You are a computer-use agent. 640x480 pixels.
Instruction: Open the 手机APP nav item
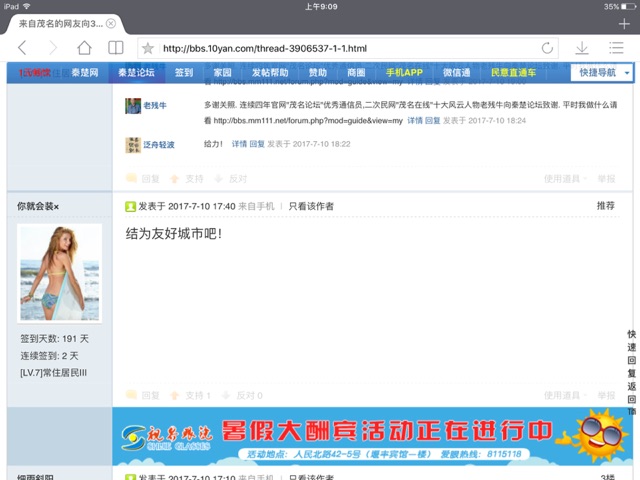[404, 73]
